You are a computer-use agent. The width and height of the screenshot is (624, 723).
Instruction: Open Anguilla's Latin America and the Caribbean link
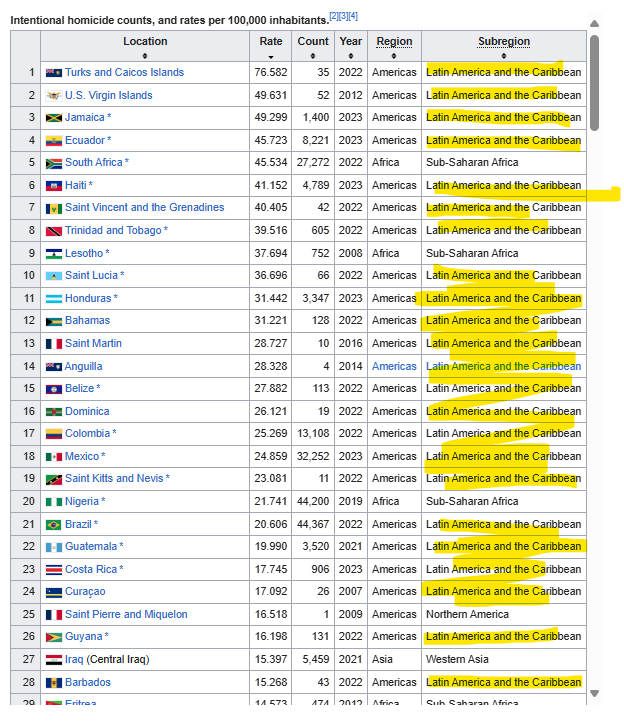[503, 367]
